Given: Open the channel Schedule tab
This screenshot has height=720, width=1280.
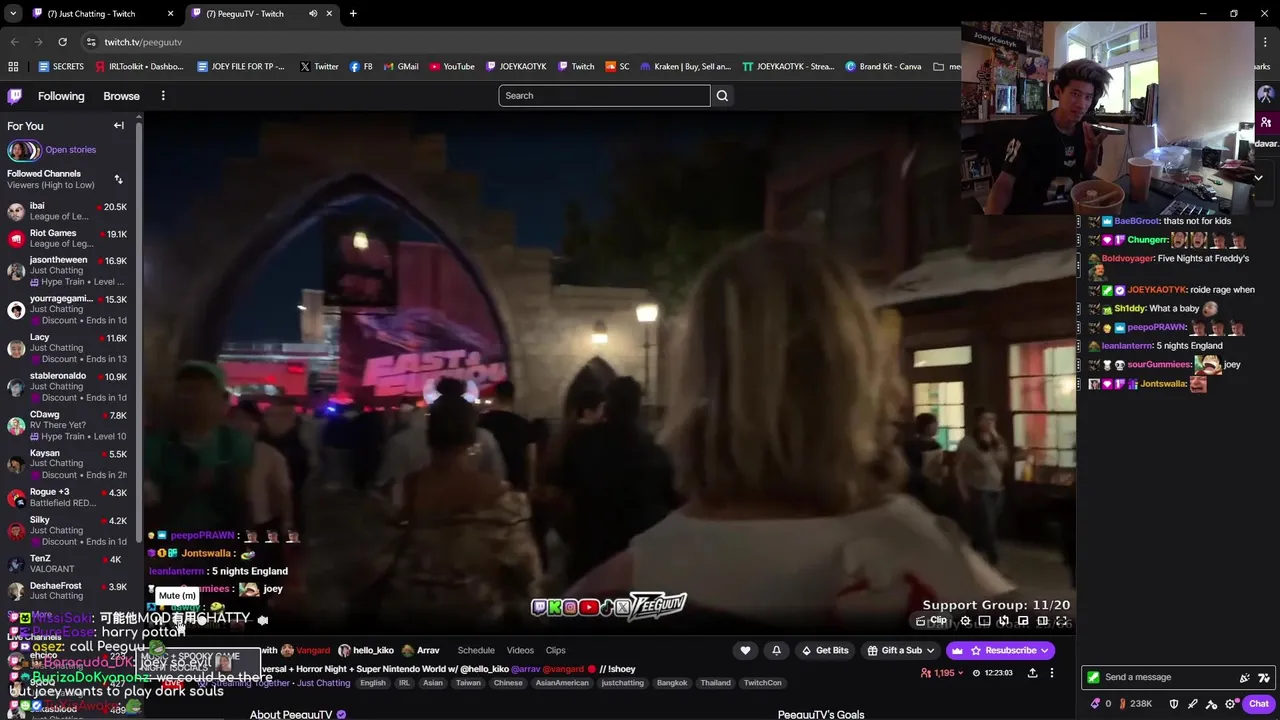Looking at the screenshot, I should [x=476, y=650].
